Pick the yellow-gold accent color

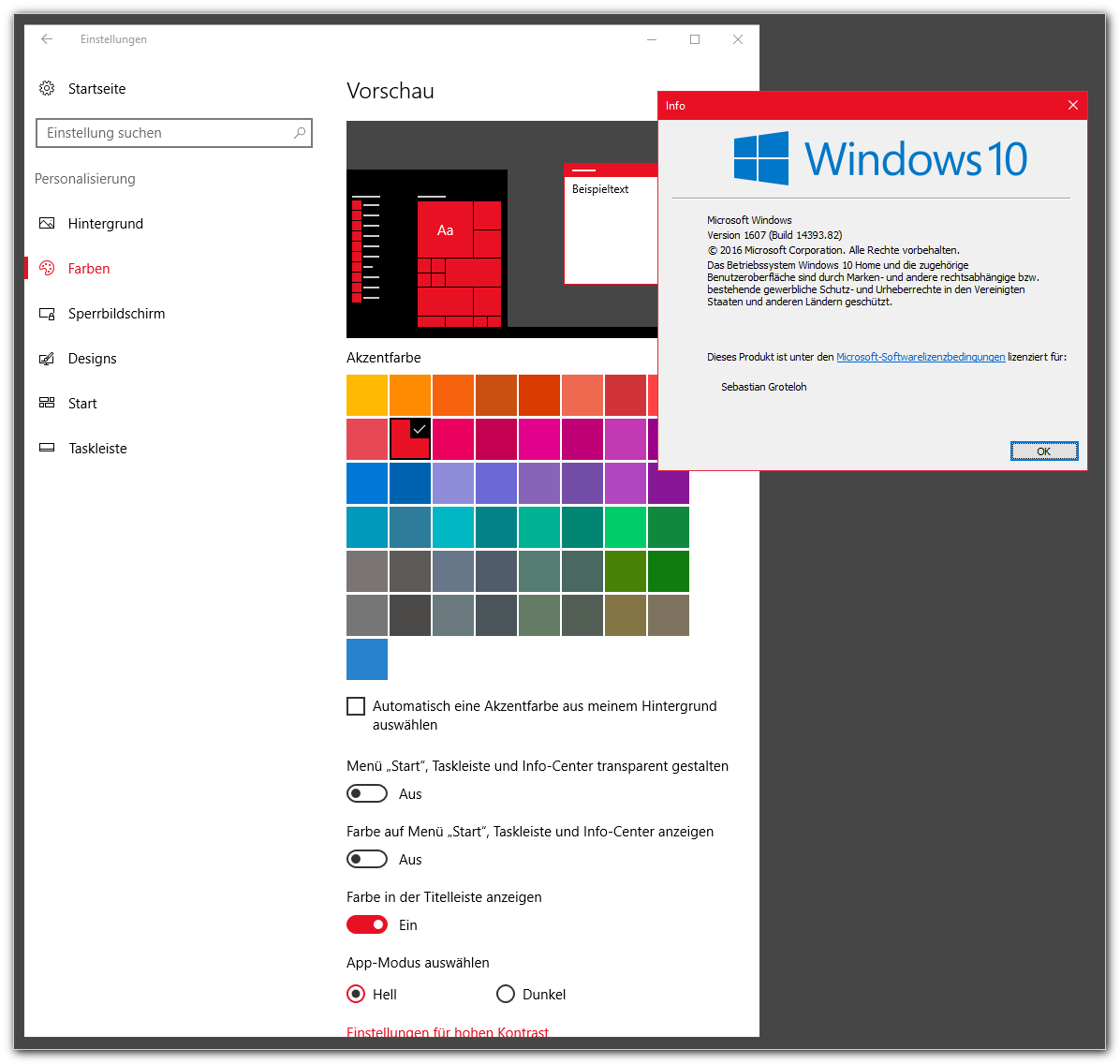click(367, 395)
